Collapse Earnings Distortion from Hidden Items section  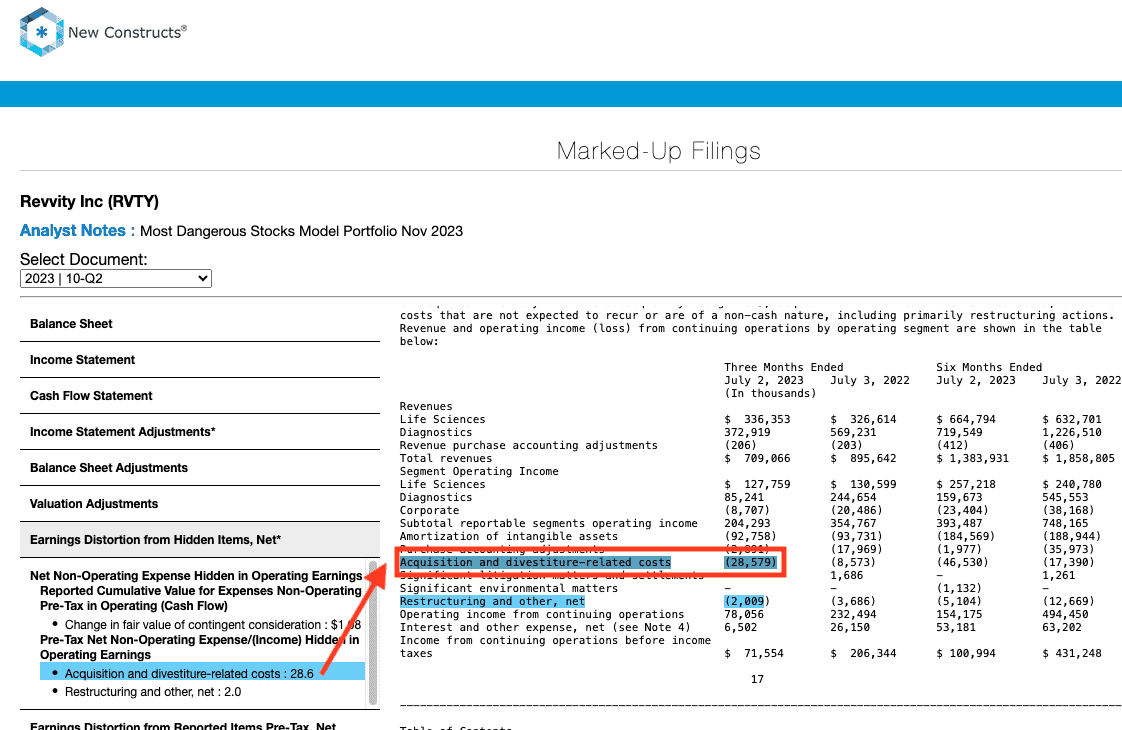tap(200, 540)
